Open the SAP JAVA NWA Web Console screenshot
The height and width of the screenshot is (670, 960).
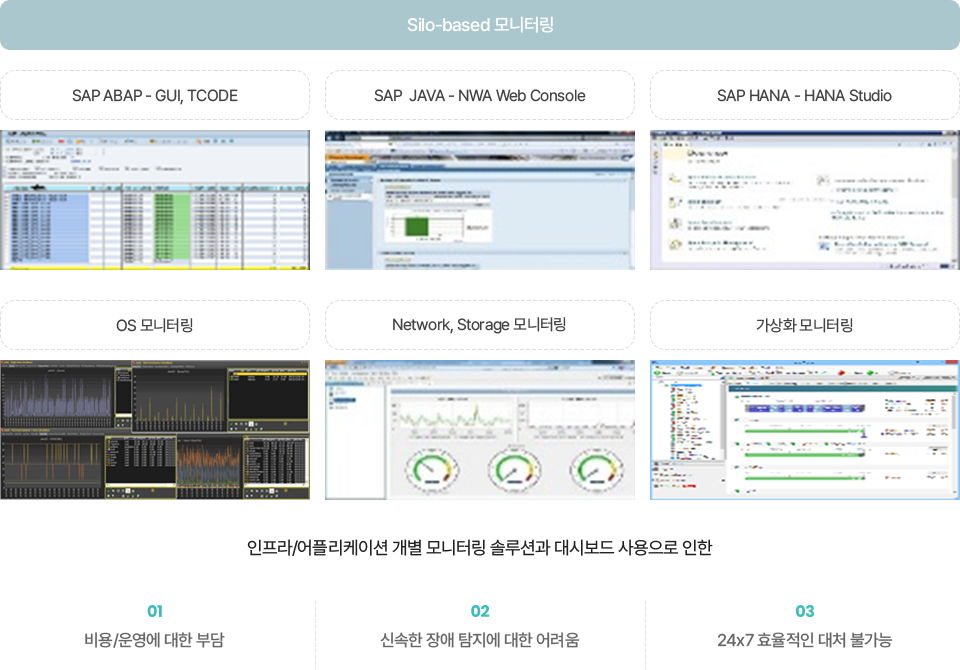pyautogui.click(x=479, y=200)
